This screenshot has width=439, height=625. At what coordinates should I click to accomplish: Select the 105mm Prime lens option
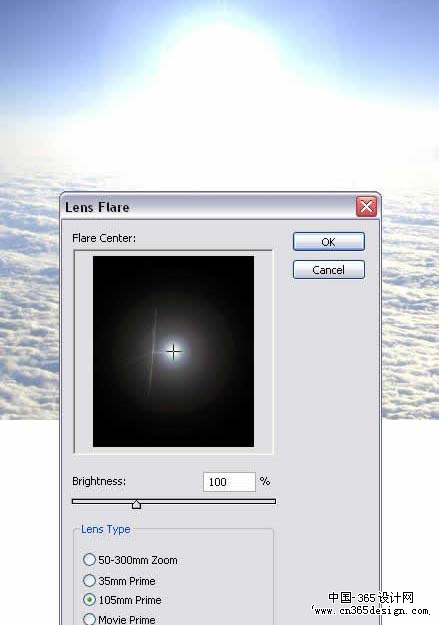tap(89, 599)
